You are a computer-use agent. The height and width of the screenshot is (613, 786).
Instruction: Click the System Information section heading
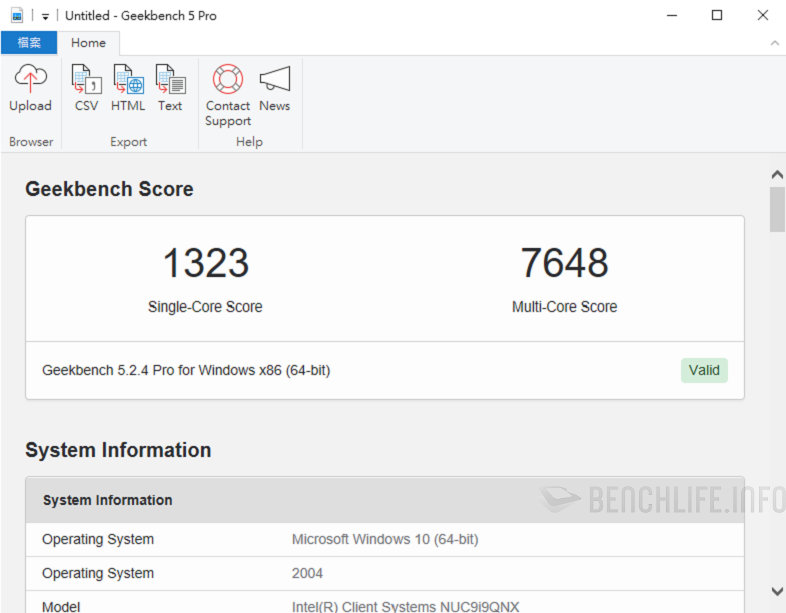pyautogui.click(x=118, y=450)
